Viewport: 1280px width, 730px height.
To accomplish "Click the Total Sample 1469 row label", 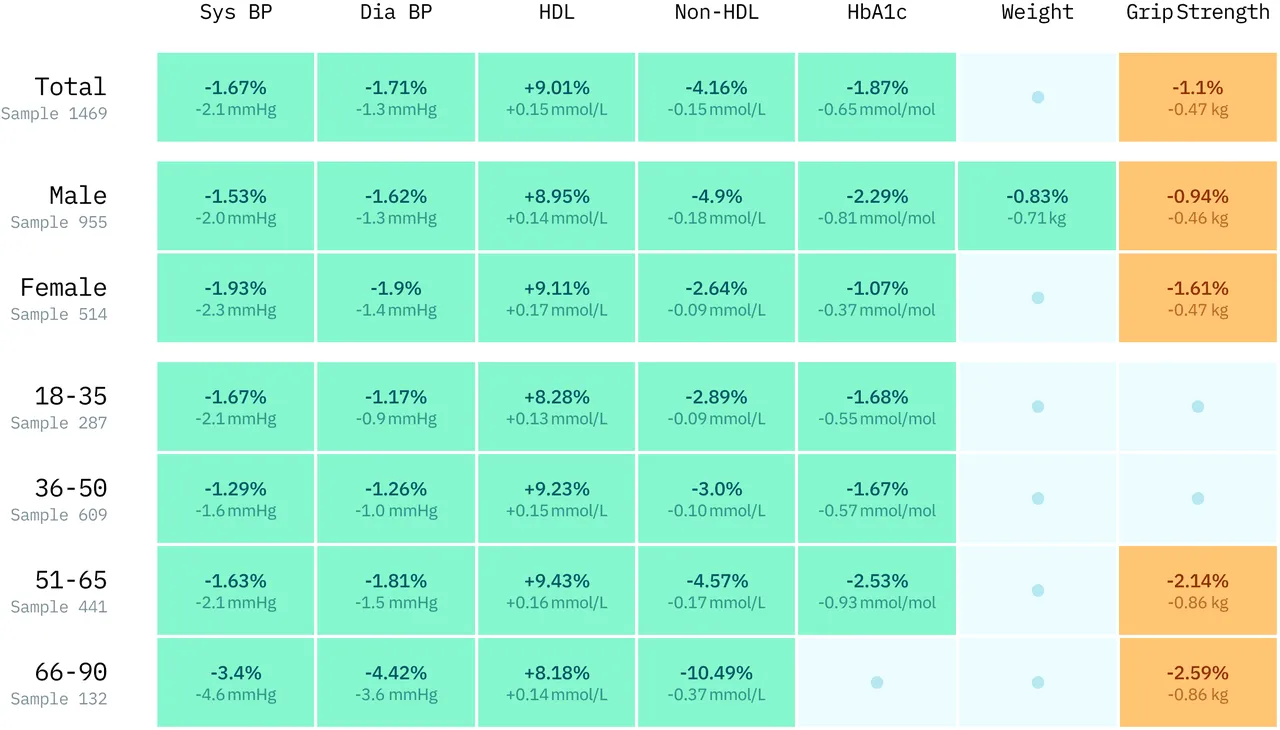I will [x=55, y=98].
